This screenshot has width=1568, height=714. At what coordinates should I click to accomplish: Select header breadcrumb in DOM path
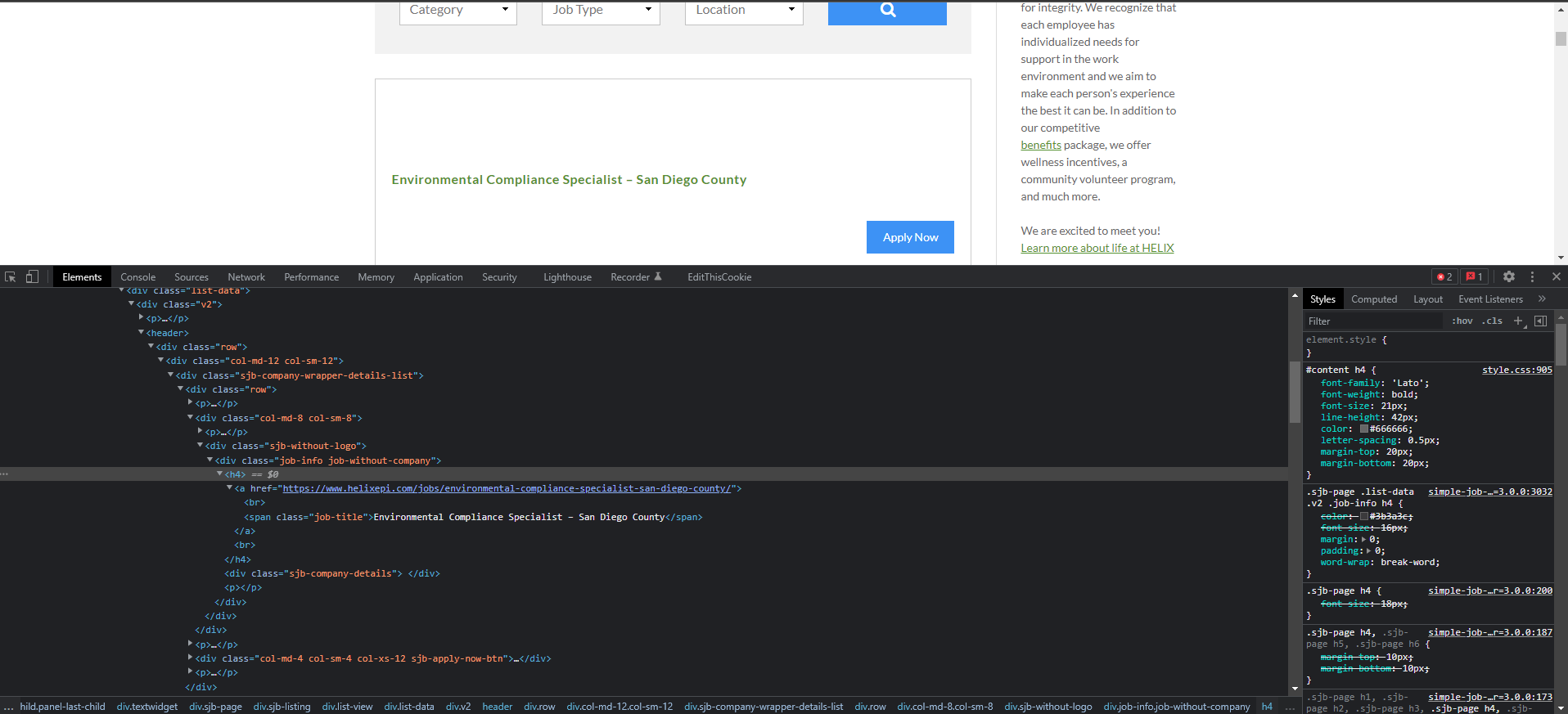tap(497, 707)
